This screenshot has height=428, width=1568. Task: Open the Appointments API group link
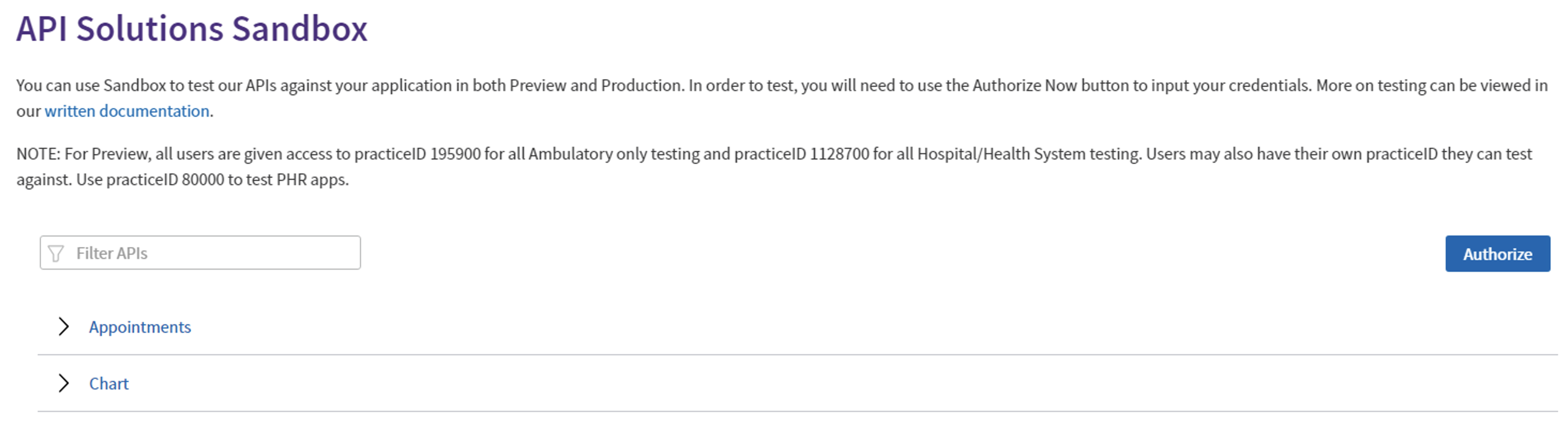(x=140, y=327)
